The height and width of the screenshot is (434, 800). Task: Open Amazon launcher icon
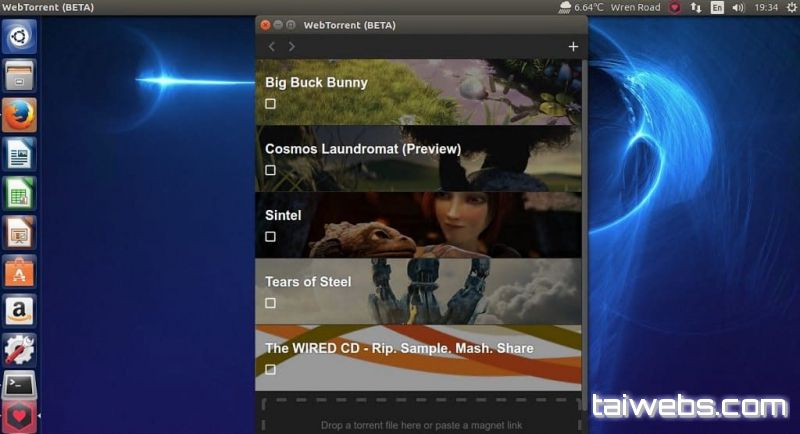19,310
